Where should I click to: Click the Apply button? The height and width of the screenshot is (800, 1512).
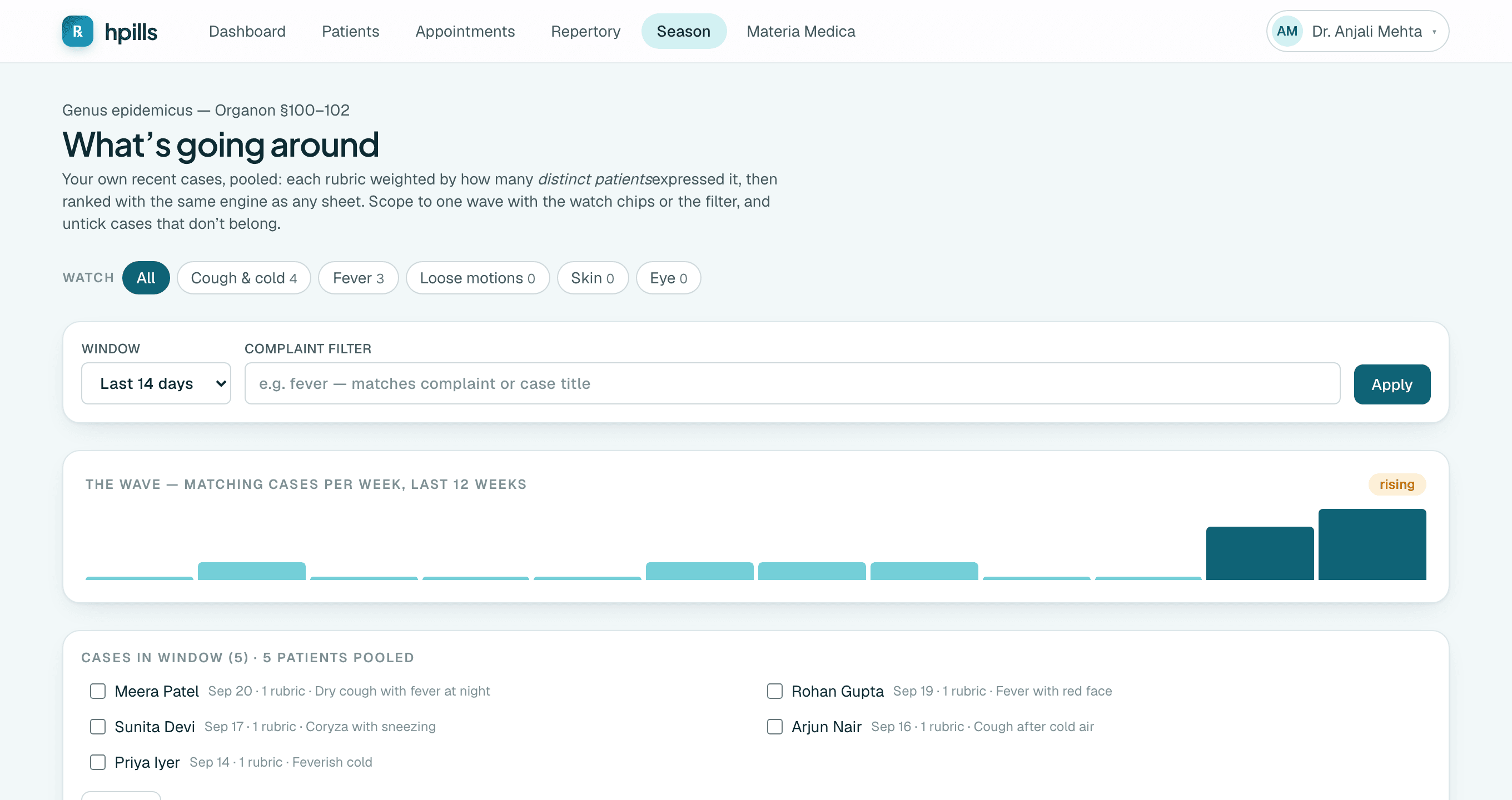[x=1392, y=385]
